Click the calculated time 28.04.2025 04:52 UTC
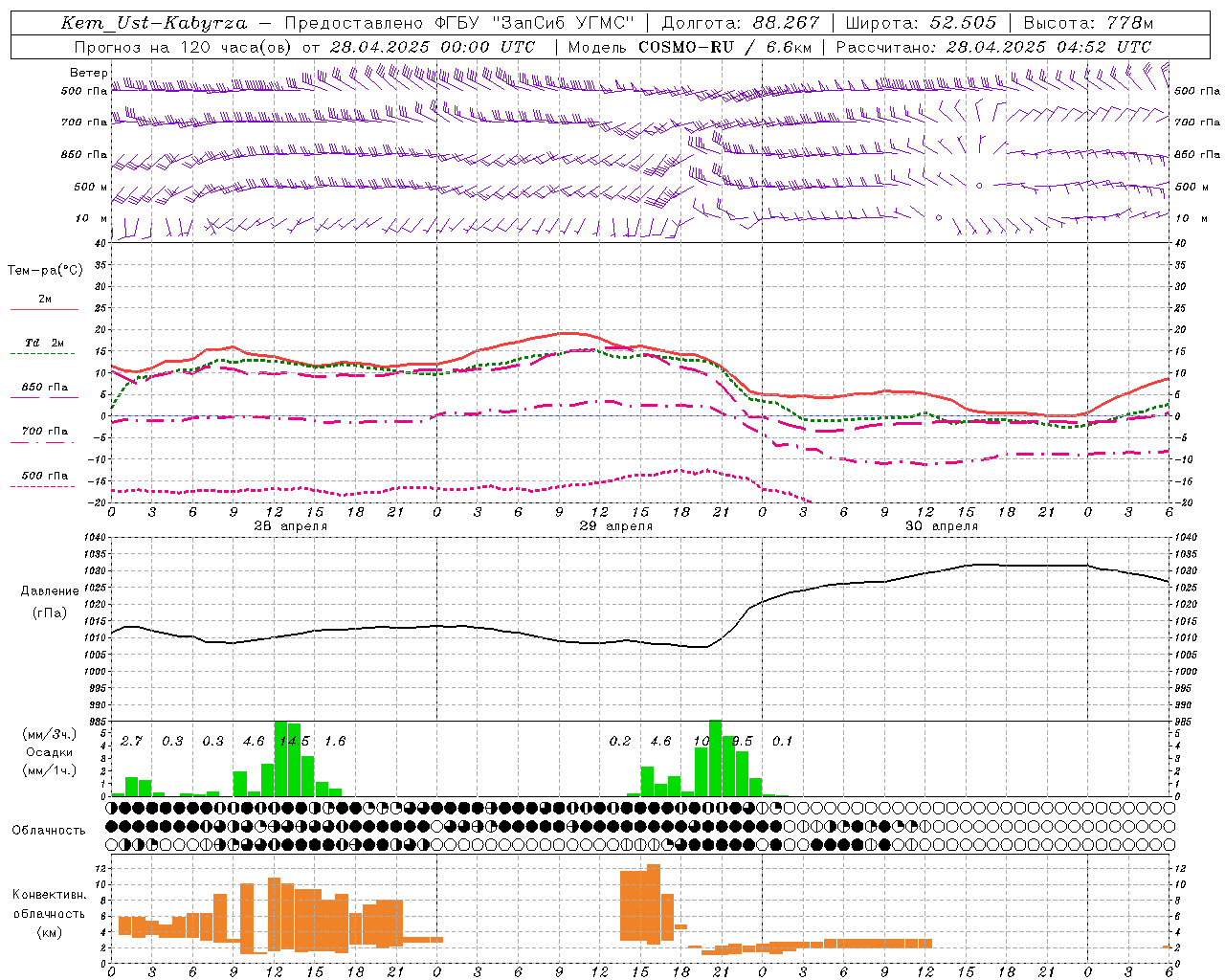 pyautogui.click(x=1048, y=47)
